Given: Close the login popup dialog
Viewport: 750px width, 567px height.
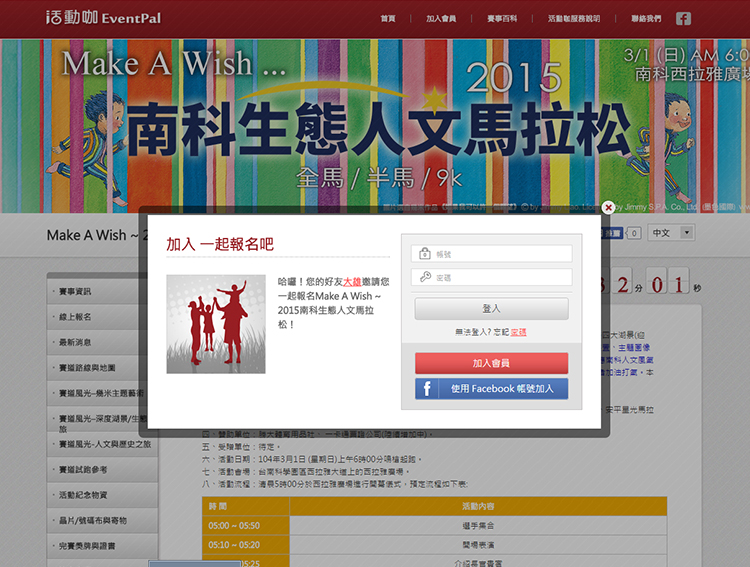Looking at the screenshot, I should click(608, 208).
